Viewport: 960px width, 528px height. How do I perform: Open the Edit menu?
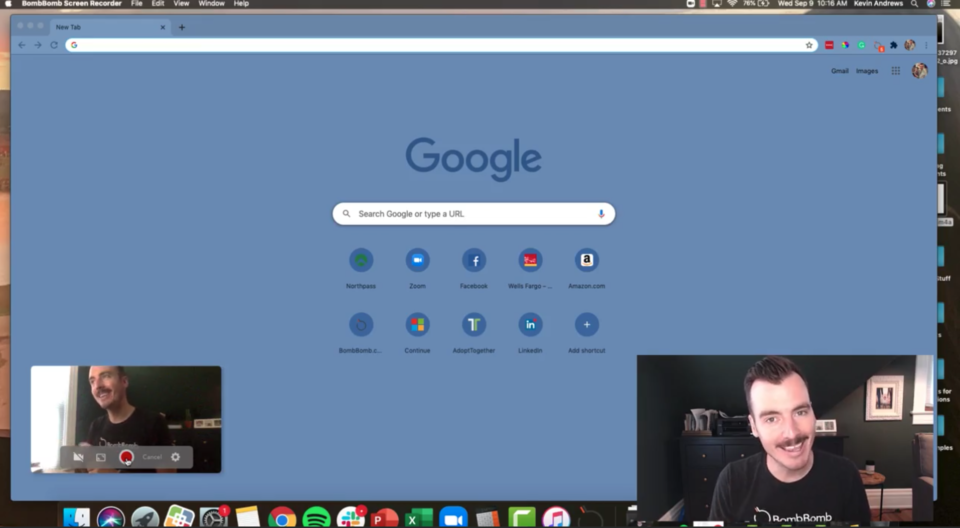158,4
